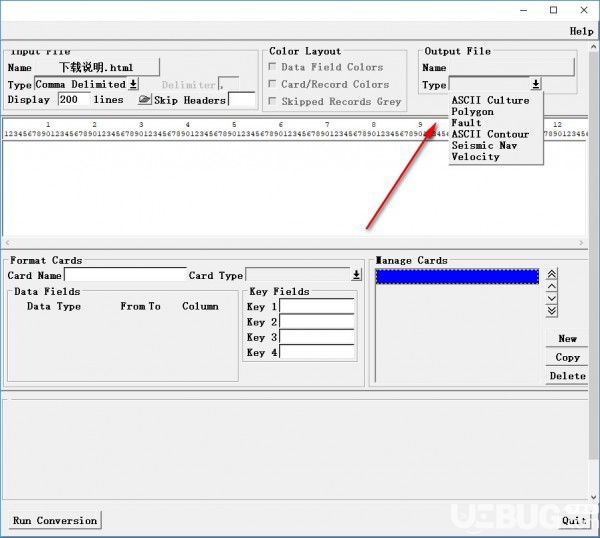Click the New card button
This screenshot has width=600, height=538.
tap(567, 339)
